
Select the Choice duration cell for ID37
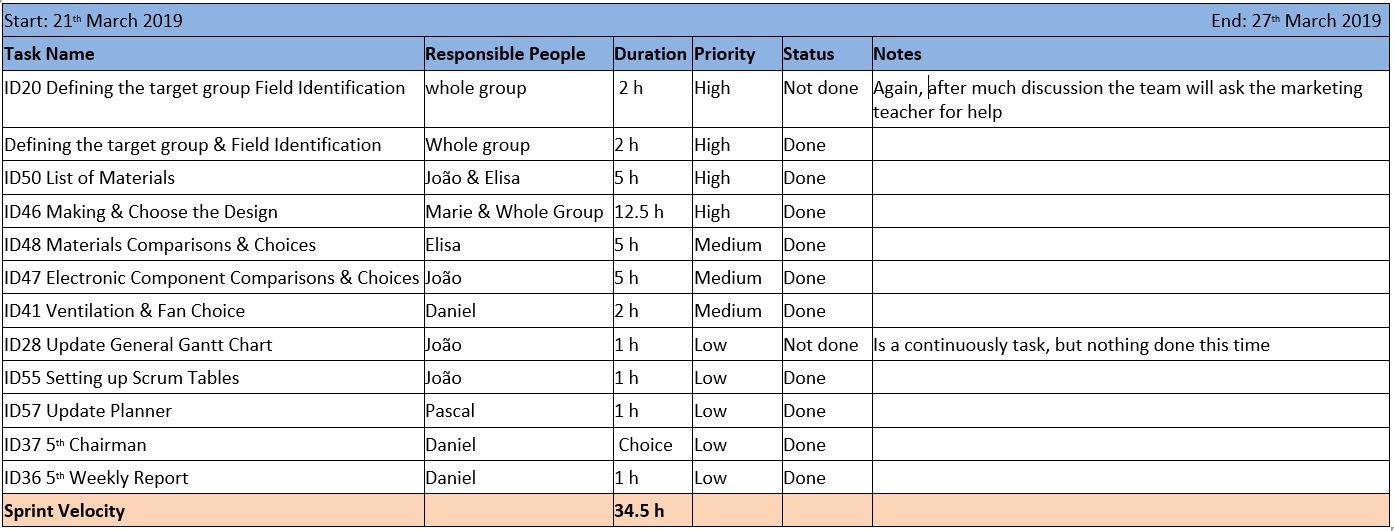point(645,445)
